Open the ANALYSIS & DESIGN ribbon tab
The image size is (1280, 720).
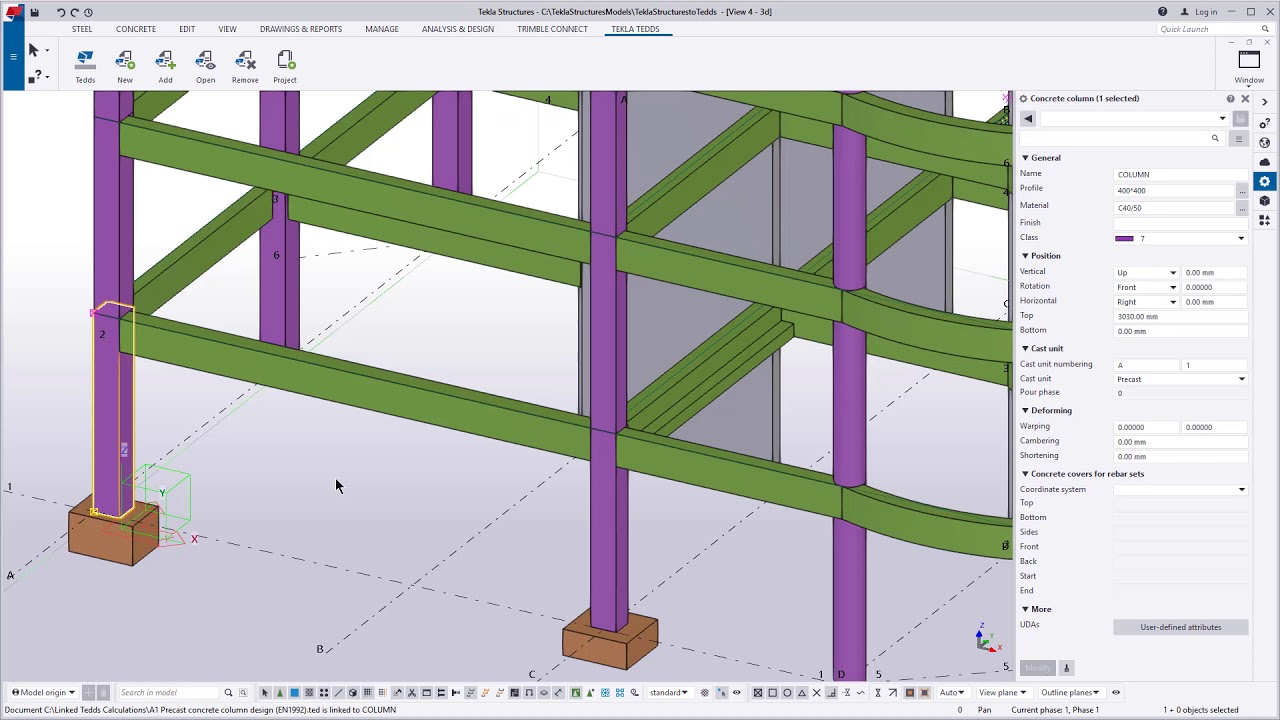458,29
